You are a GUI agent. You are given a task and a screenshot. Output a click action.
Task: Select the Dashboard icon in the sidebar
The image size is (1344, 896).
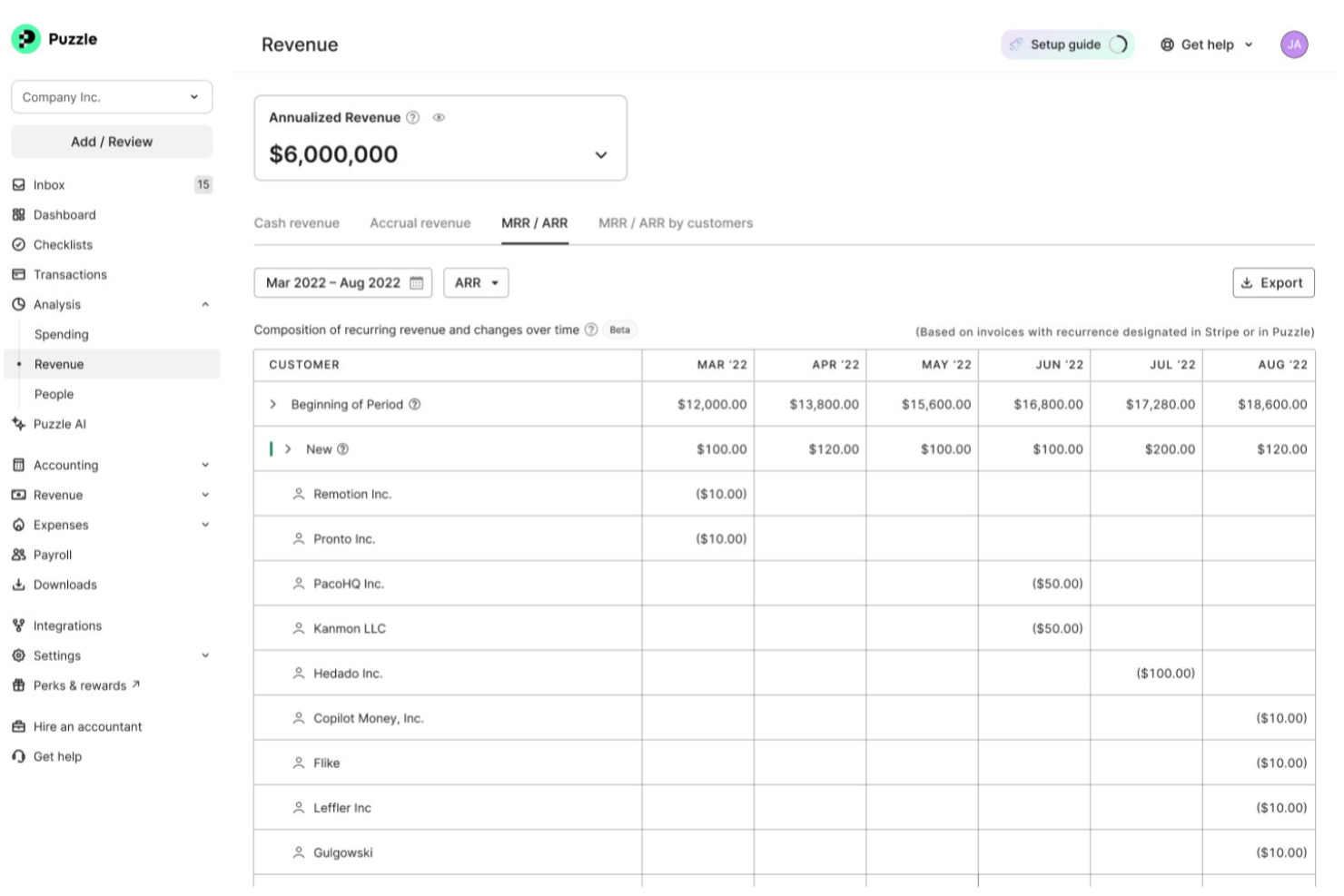point(18,214)
